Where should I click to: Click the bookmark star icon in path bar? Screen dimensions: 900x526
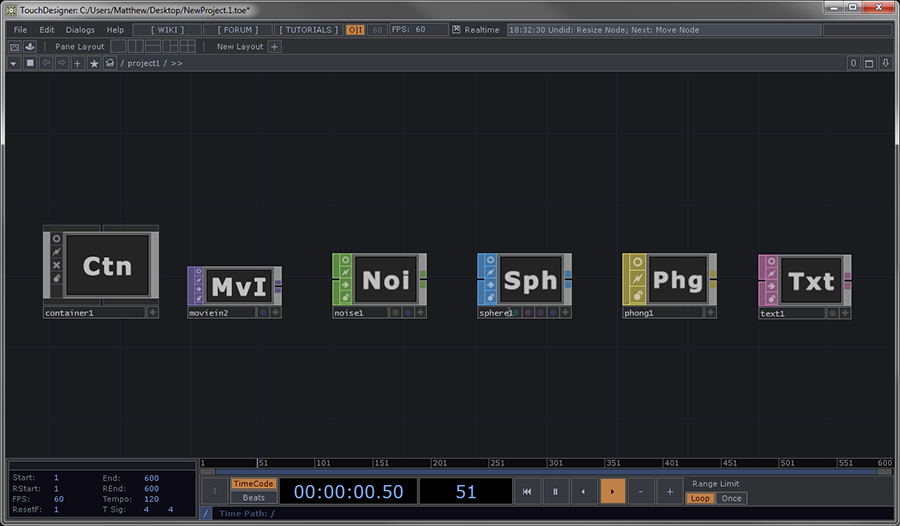[x=94, y=63]
